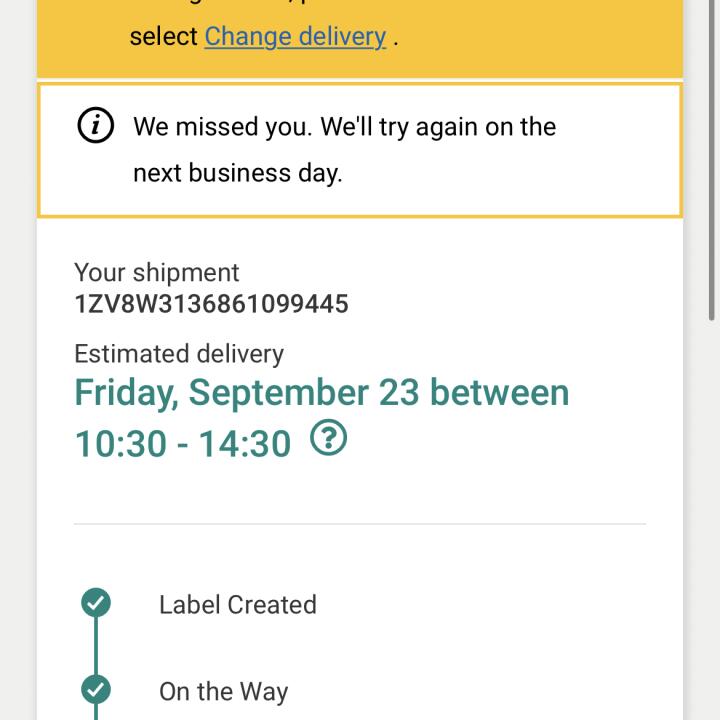The image size is (720, 720).
Task: Click the "next business day." text line
Action: tap(238, 173)
